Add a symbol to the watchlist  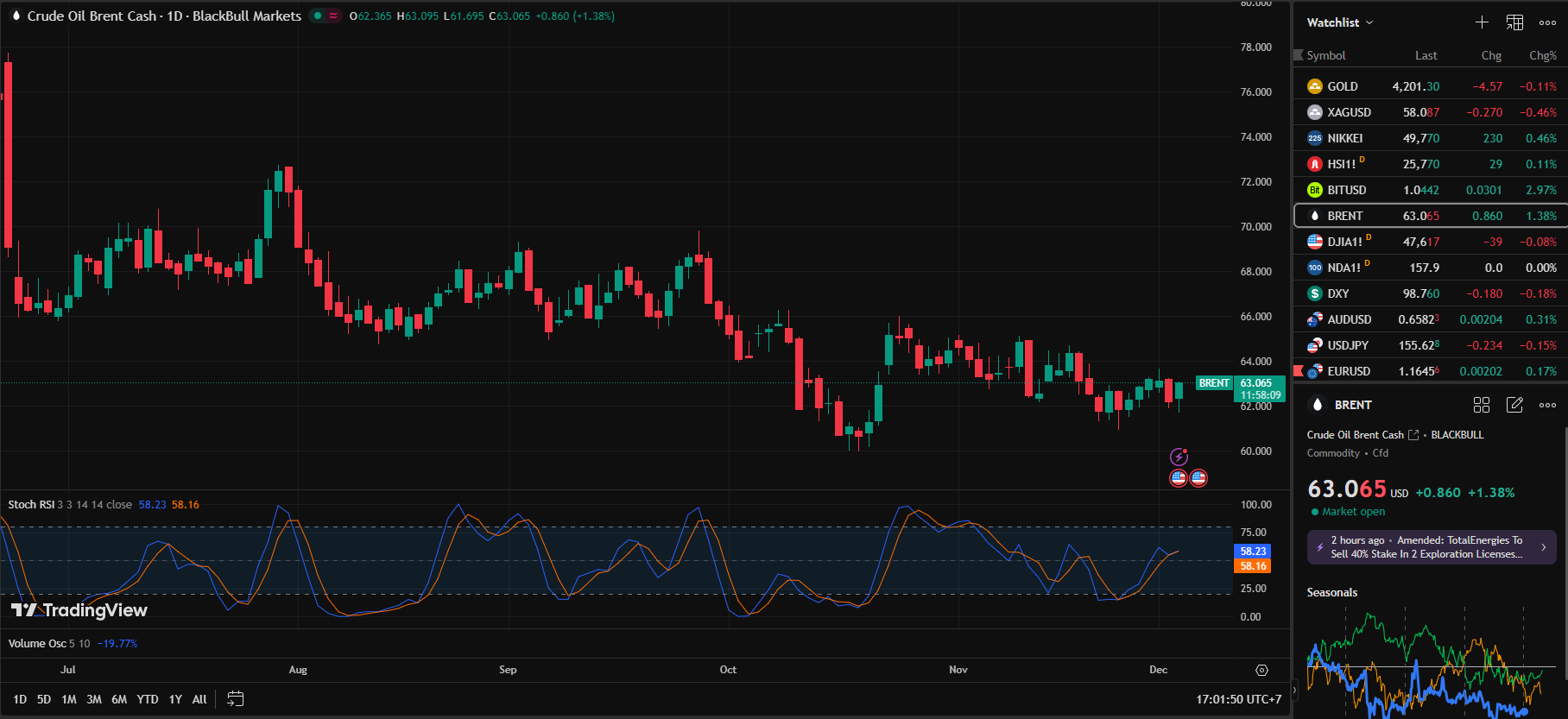point(1482,22)
